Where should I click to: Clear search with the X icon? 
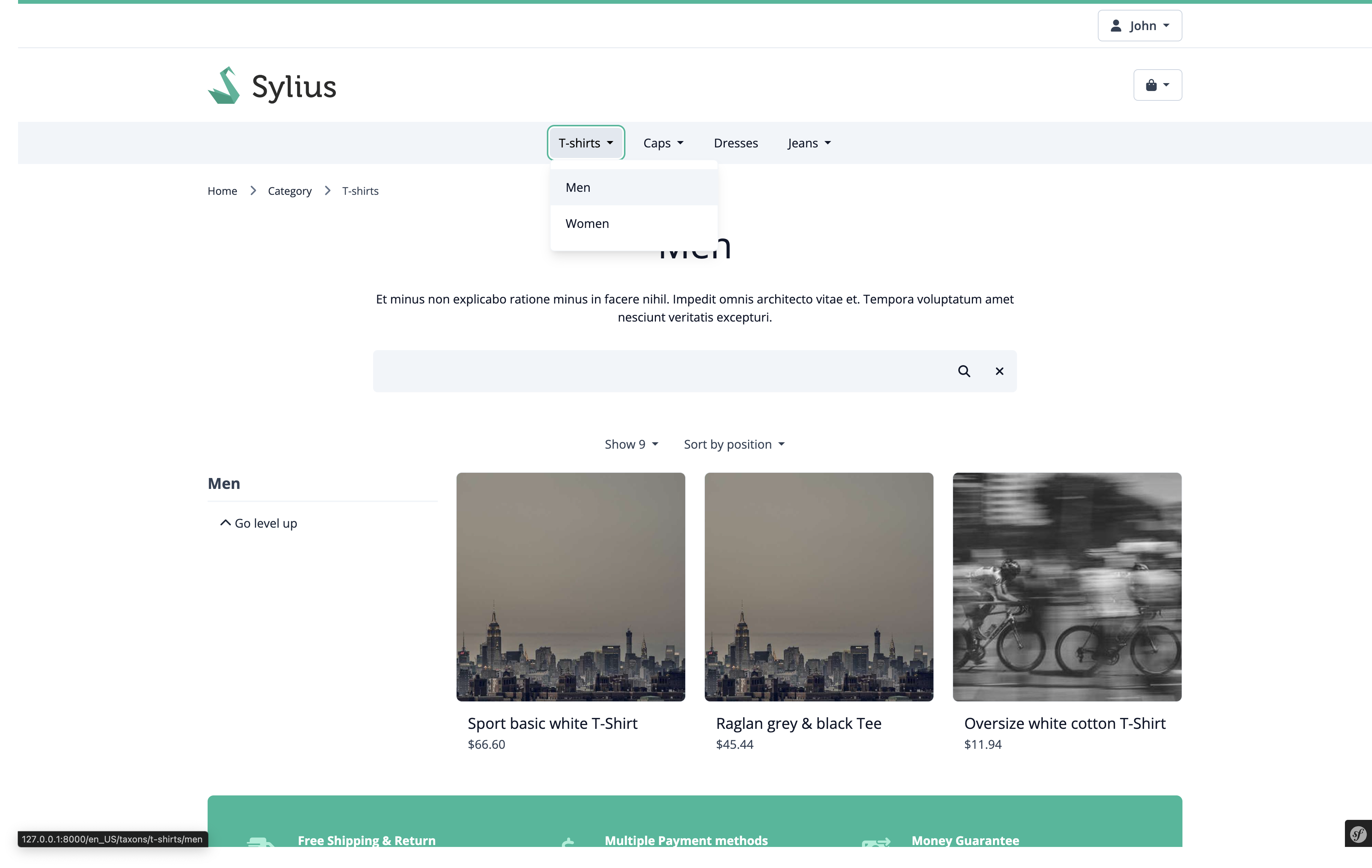click(999, 371)
